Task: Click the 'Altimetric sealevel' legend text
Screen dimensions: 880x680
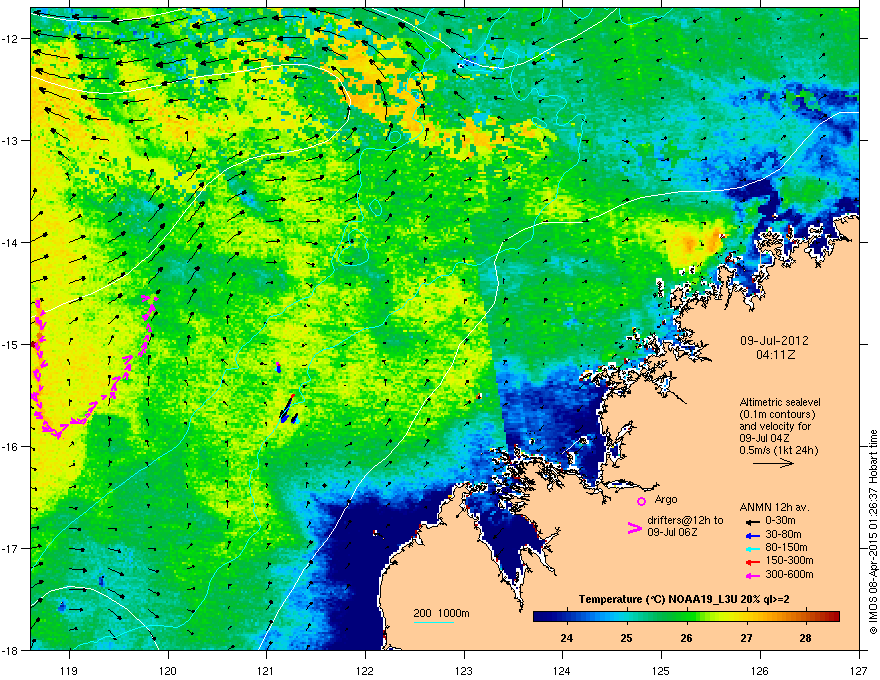Action: [x=780, y=402]
